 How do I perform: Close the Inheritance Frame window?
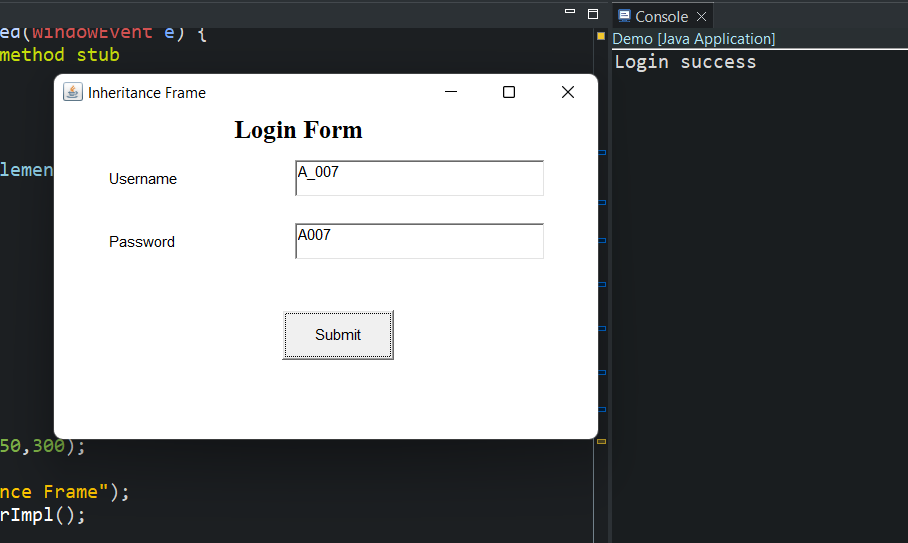(x=568, y=92)
